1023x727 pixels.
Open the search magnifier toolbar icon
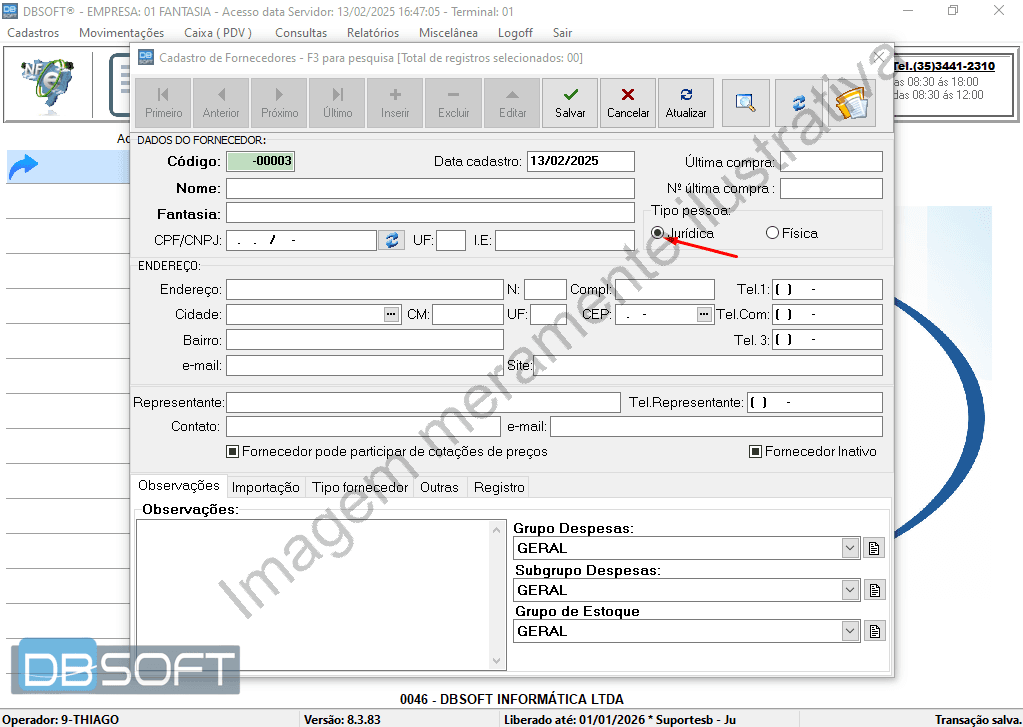pos(745,103)
